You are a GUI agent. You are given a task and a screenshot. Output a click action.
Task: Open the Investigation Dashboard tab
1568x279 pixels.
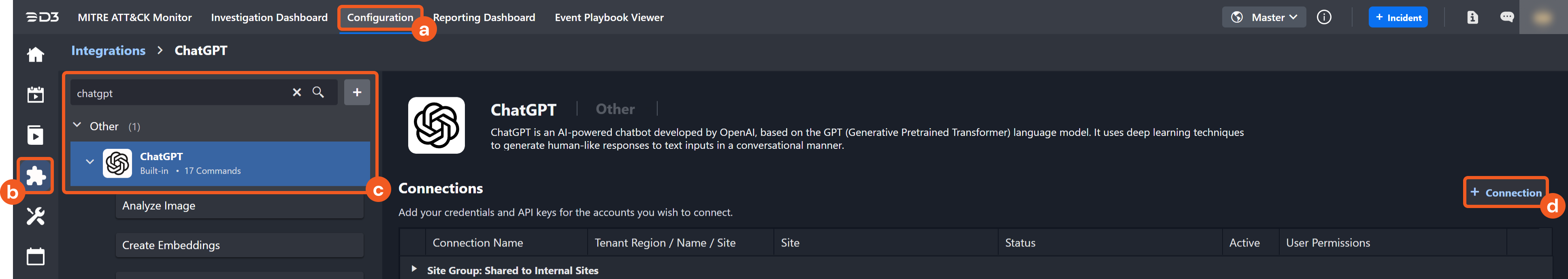tap(269, 18)
